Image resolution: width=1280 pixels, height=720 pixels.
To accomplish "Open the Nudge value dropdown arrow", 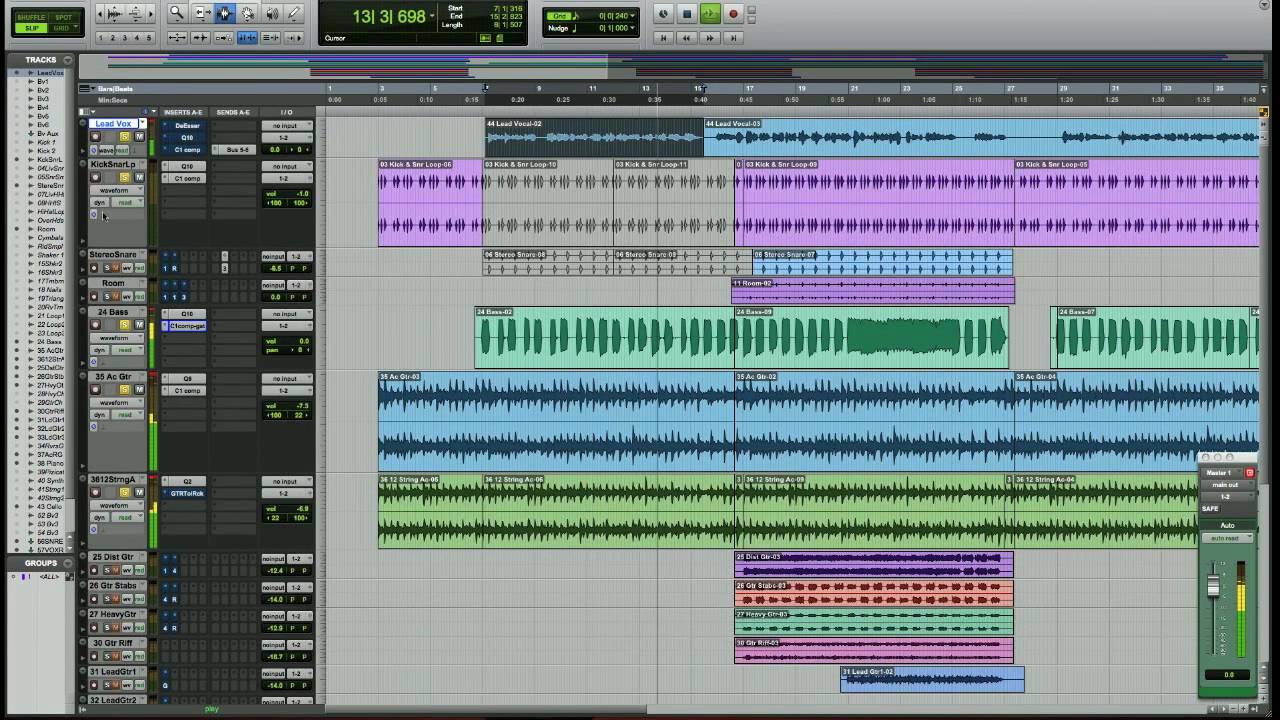I will click(x=633, y=28).
